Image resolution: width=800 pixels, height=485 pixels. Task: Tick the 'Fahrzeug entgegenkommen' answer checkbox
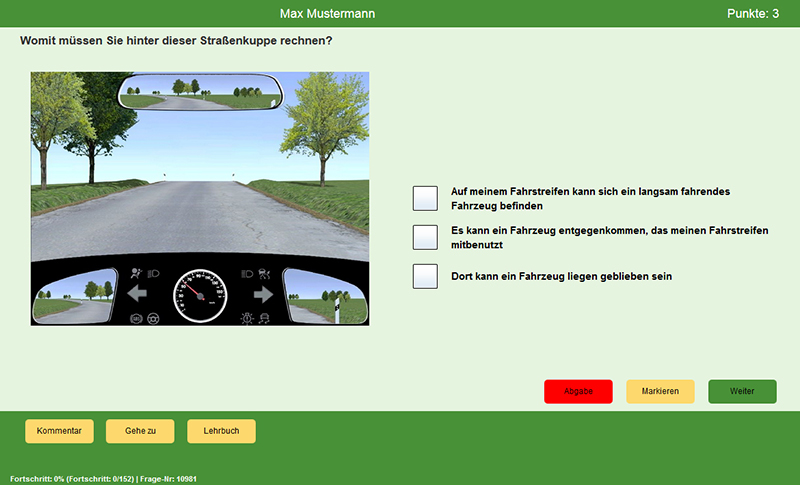[425, 237]
